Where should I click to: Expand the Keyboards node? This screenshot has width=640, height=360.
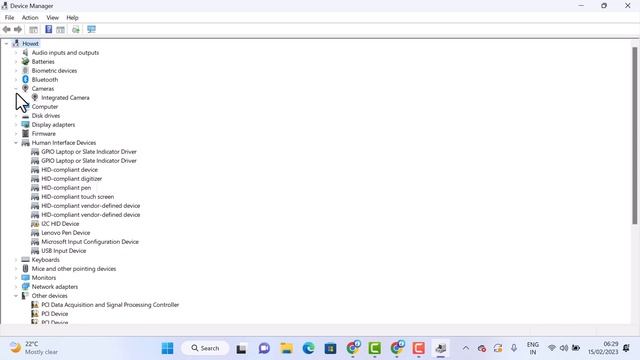[16, 260]
